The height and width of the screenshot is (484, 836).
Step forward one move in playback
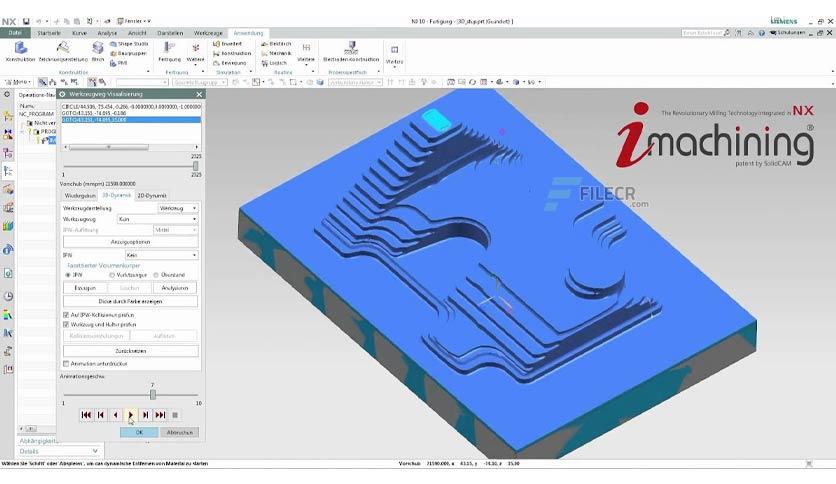(145, 415)
